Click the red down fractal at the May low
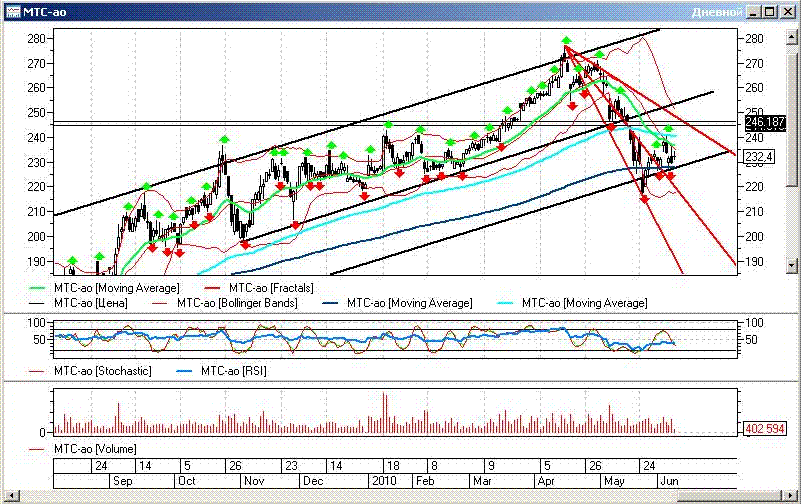This screenshot has height=504, width=802. point(644,199)
